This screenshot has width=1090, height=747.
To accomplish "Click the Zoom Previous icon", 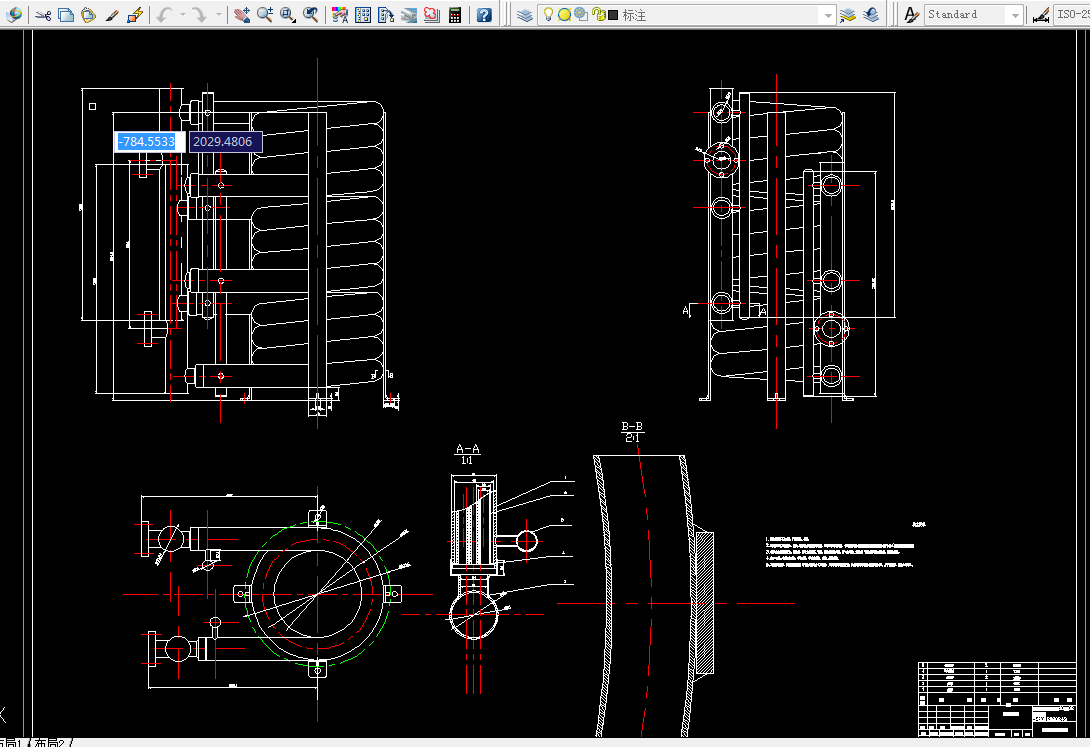I will pyautogui.click(x=311, y=15).
